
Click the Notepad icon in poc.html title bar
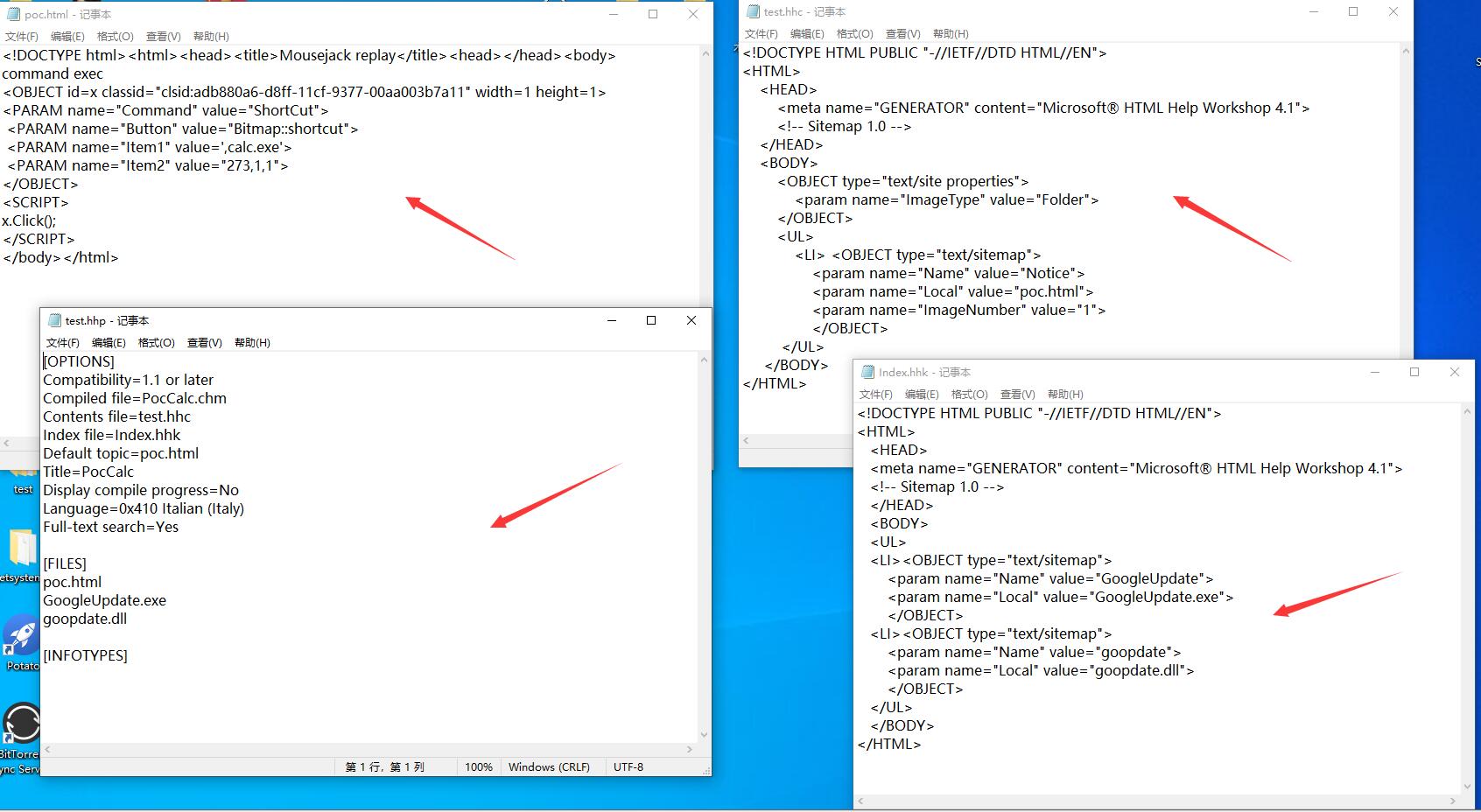(x=13, y=14)
